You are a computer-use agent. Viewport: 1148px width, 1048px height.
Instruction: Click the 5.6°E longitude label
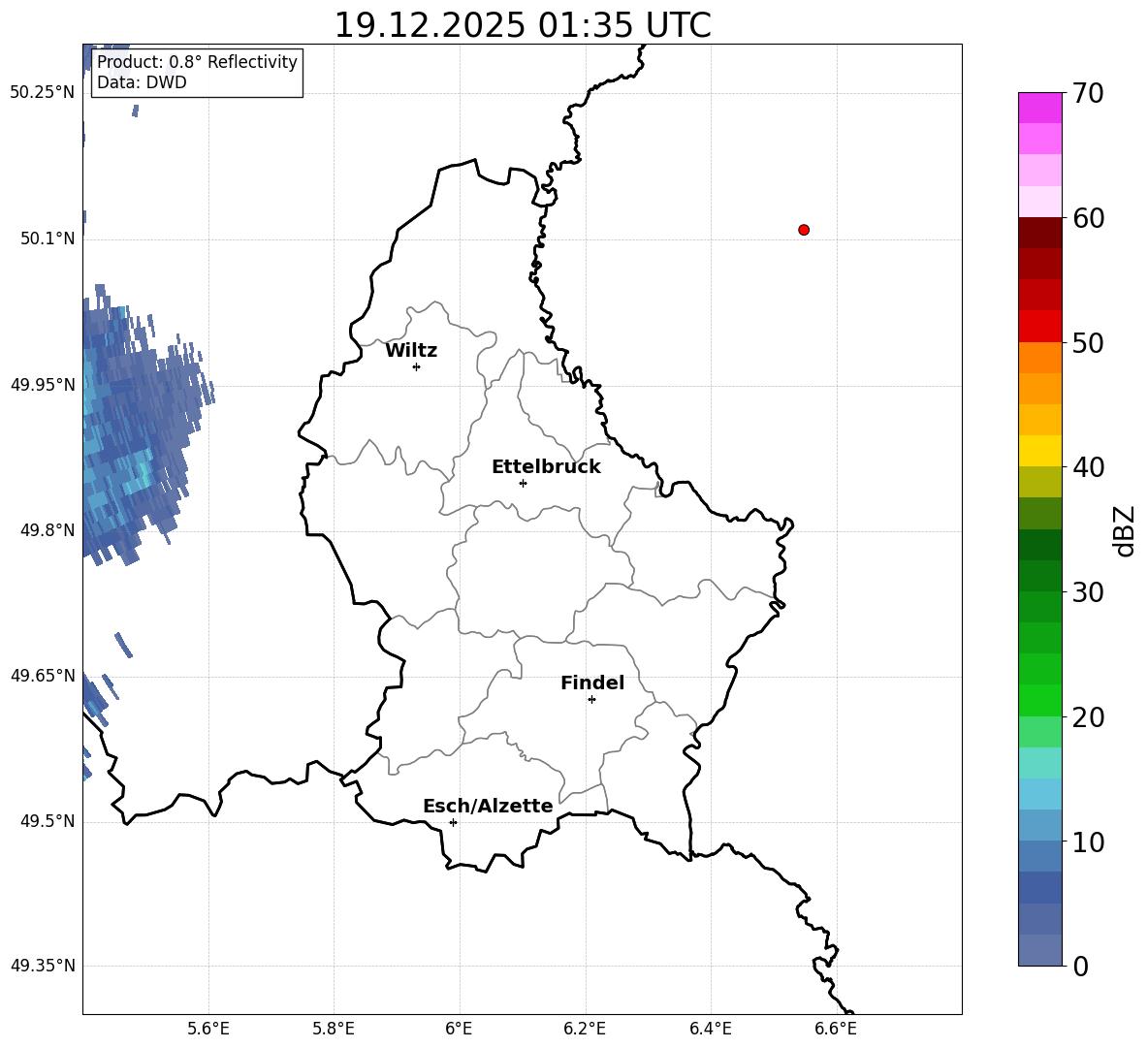pyautogui.click(x=208, y=1029)
